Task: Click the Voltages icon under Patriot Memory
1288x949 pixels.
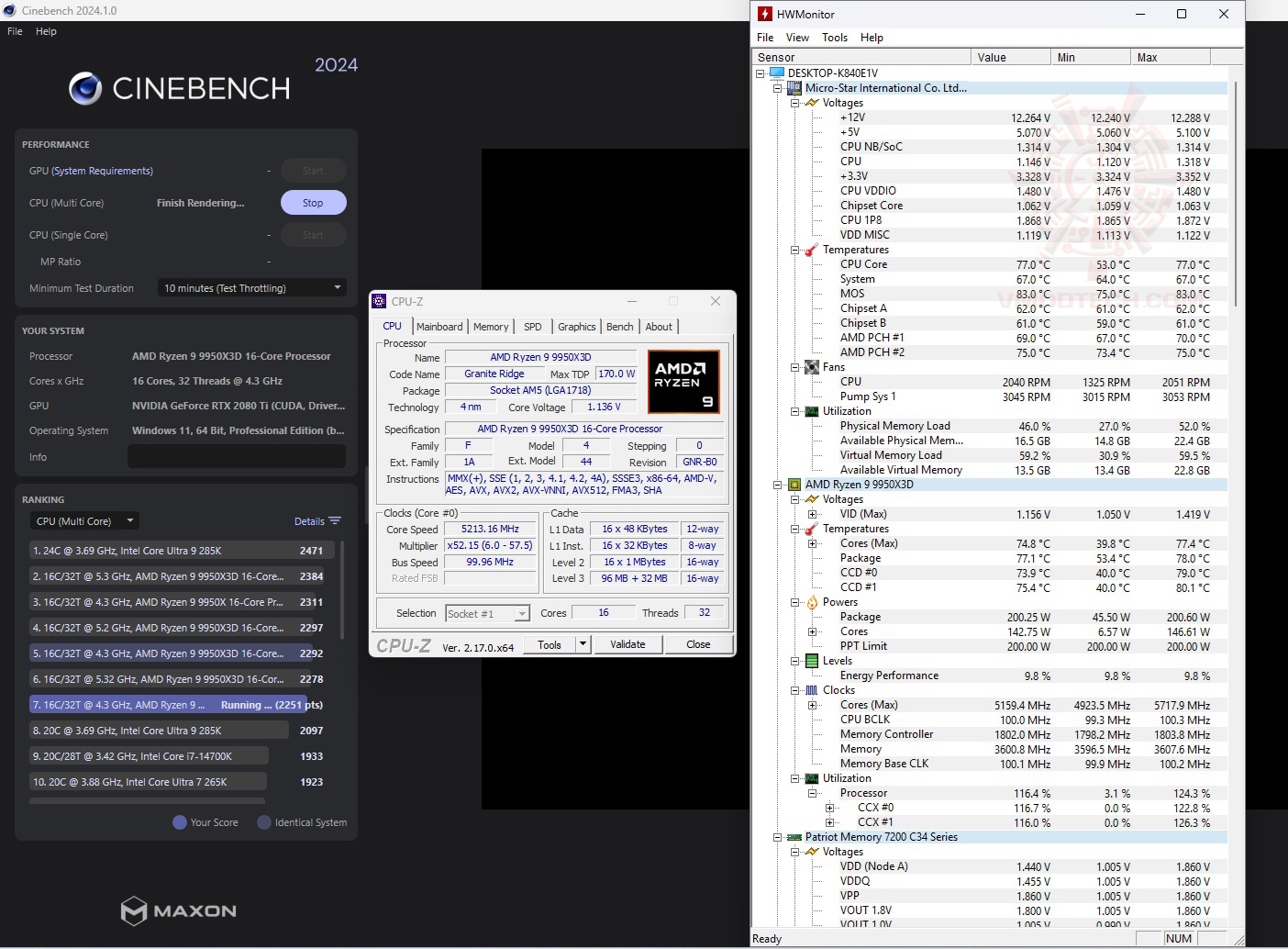Action: point(812,852)
